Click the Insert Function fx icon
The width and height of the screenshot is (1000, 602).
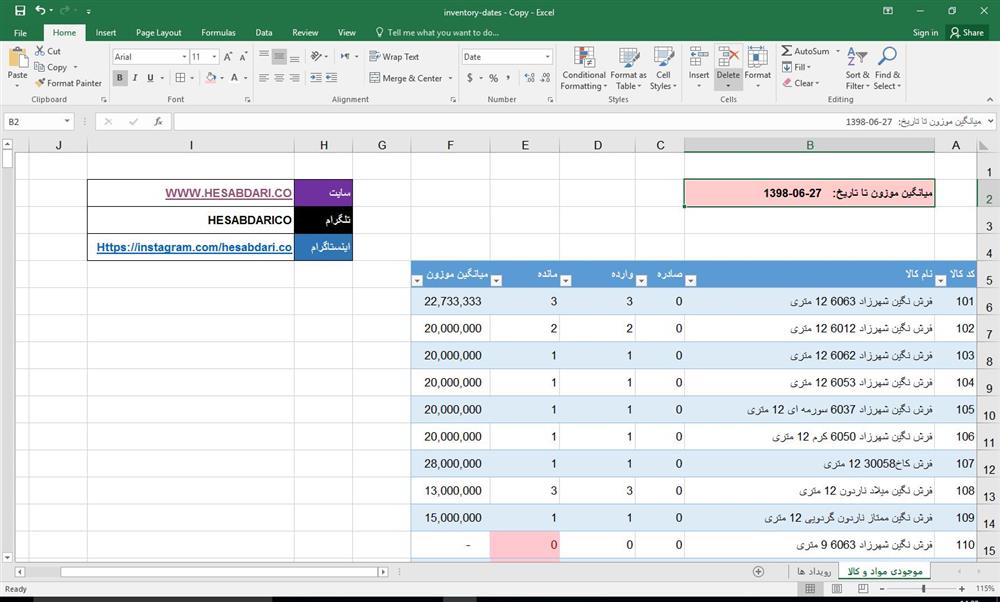(x=158, y=121)
